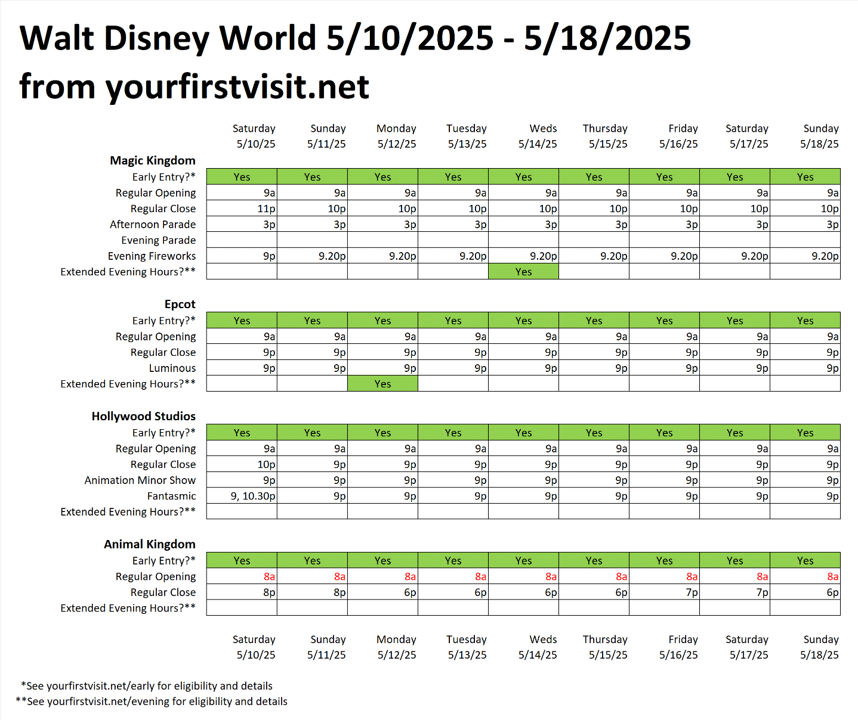Click Hollywood Studios Early Entry 'Yes' on Thursday 5/15

click(x=594, y=433)
